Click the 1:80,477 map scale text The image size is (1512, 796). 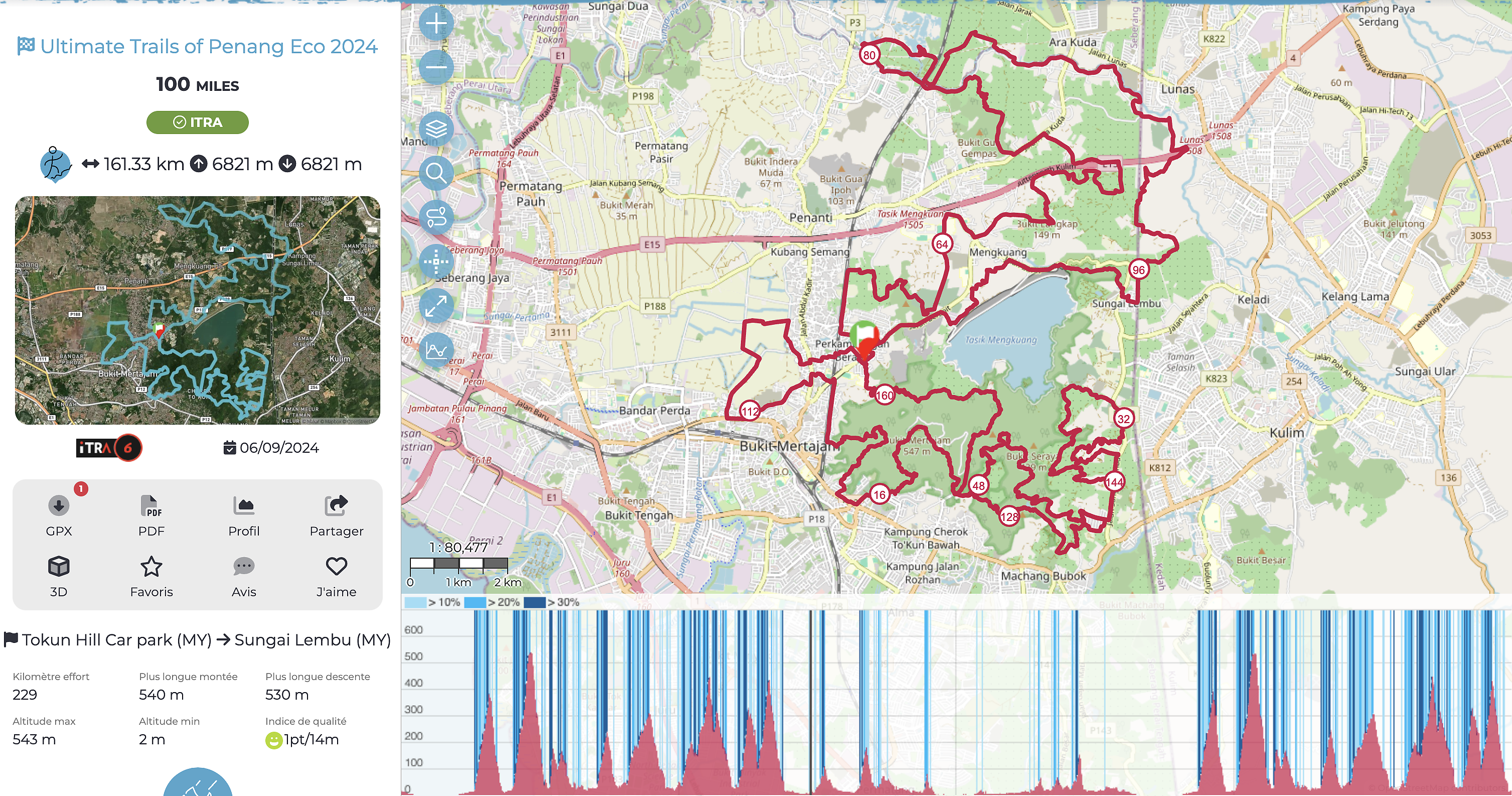[459, 548]
